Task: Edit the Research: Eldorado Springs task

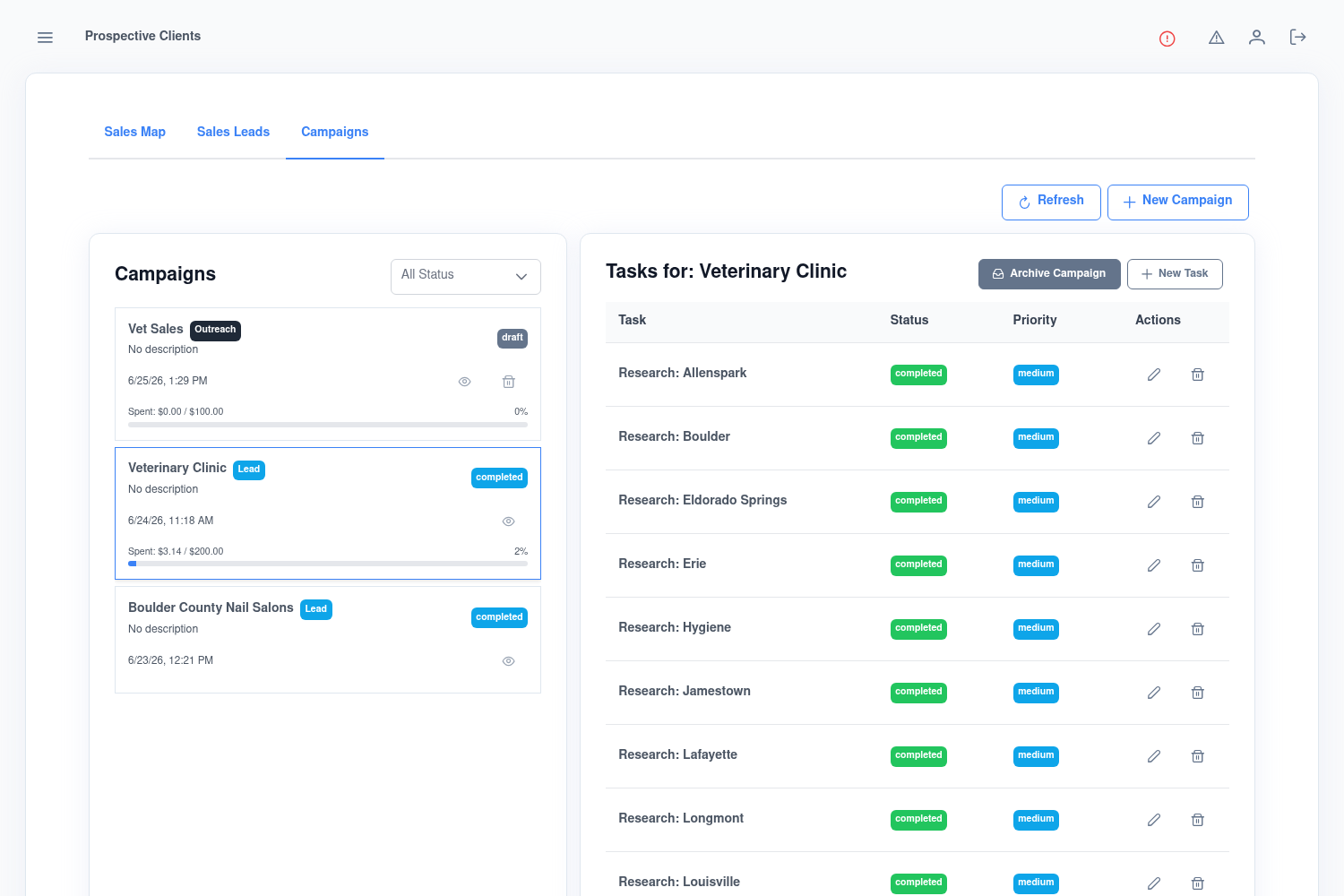Action: coord(1154,502)
